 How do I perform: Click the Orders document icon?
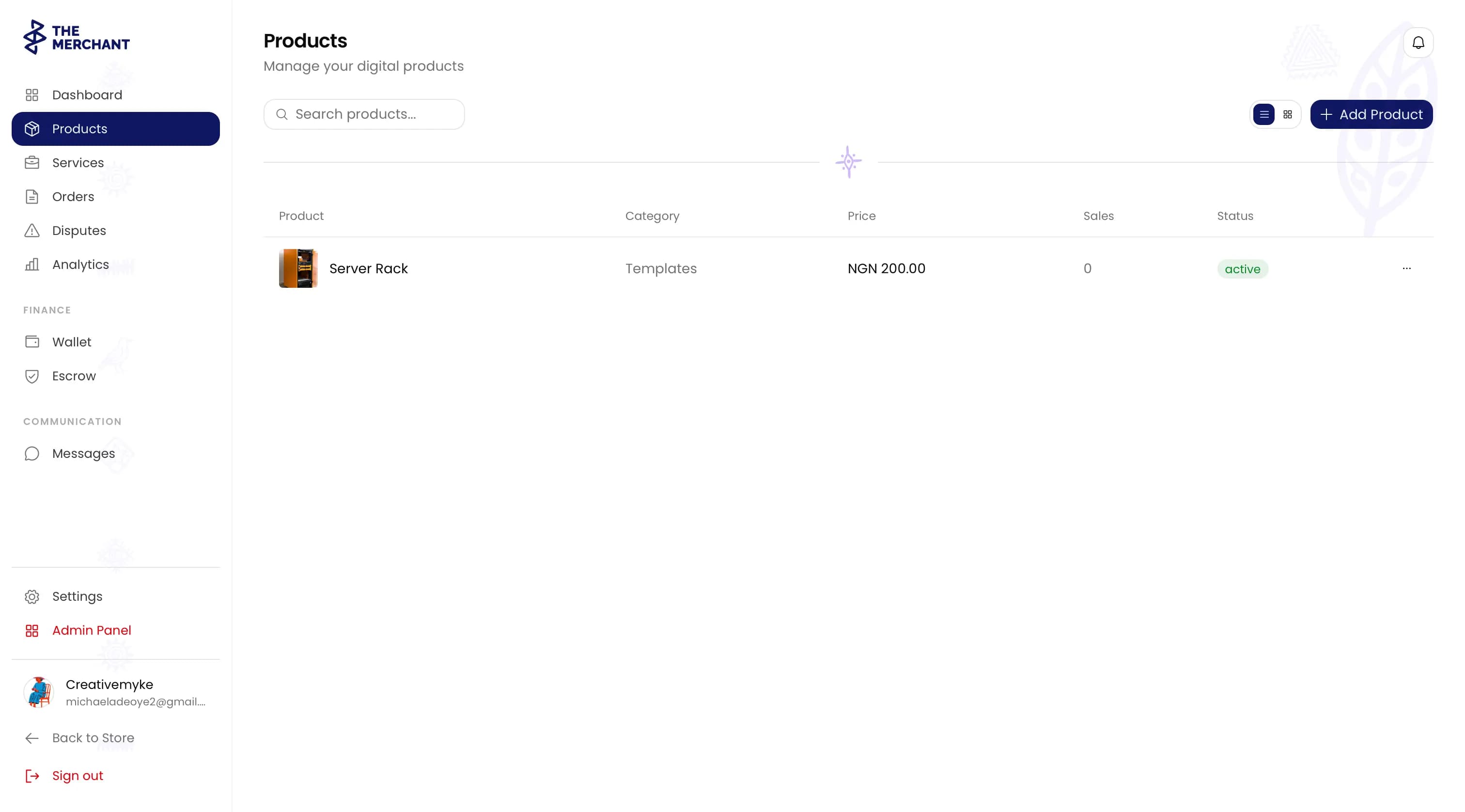click(x=32, y=197)
